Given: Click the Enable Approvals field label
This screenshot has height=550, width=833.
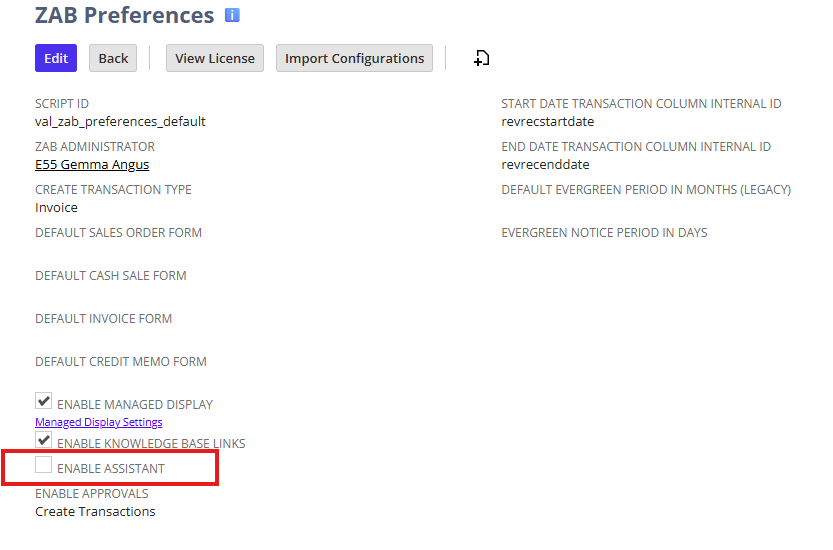Looking at the screenshot, I should pyautogui.click(x=92, y=494).
